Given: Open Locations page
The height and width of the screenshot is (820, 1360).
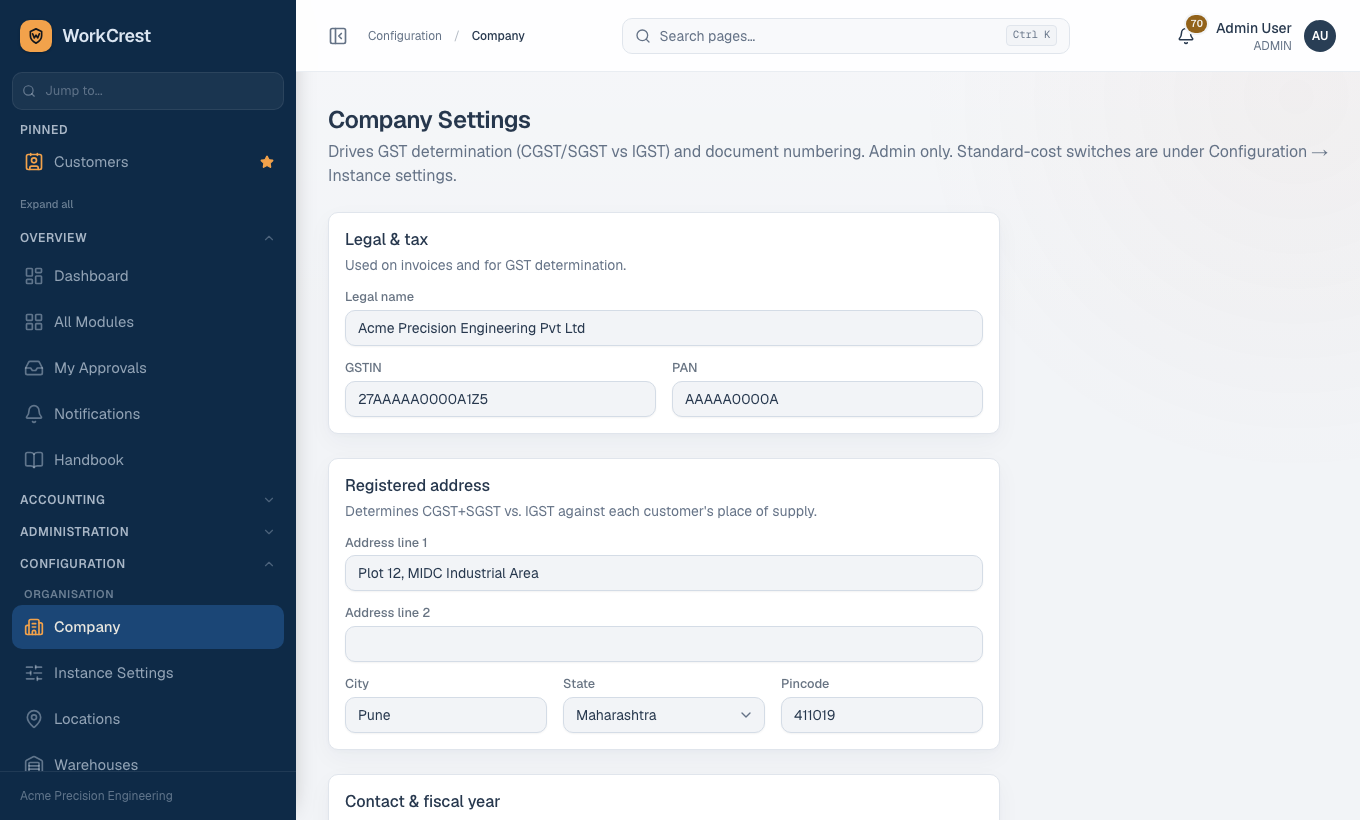Looking at the screenshot, I should [148, 719].
